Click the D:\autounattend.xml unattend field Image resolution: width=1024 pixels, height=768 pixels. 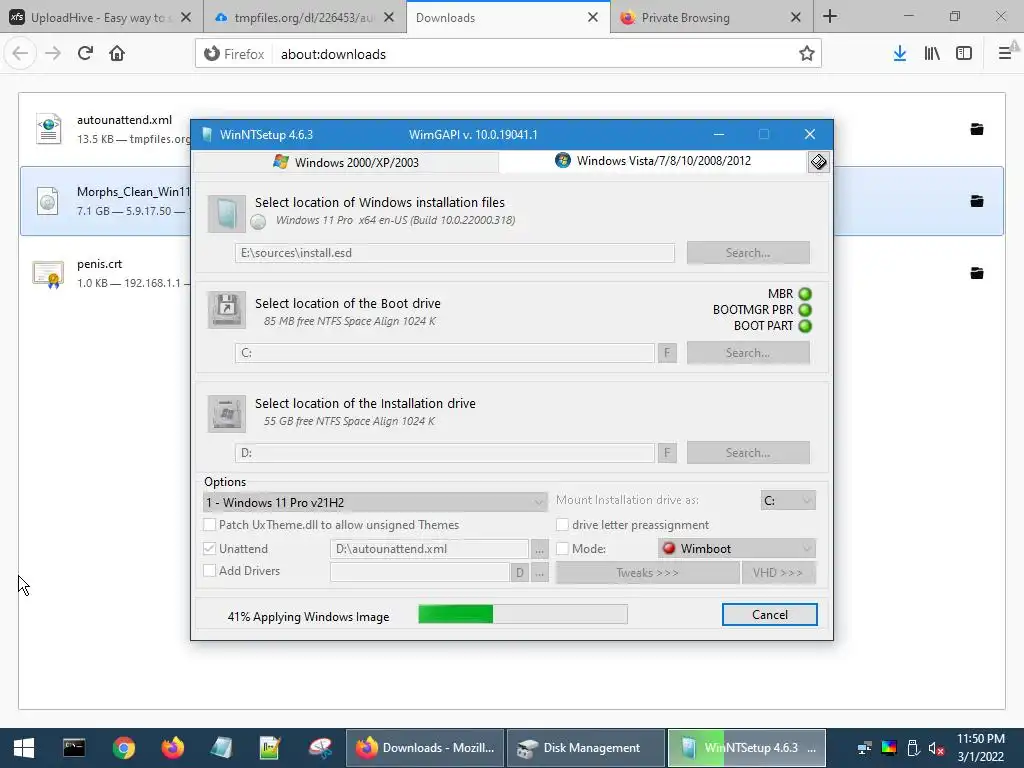coord(429,549)
